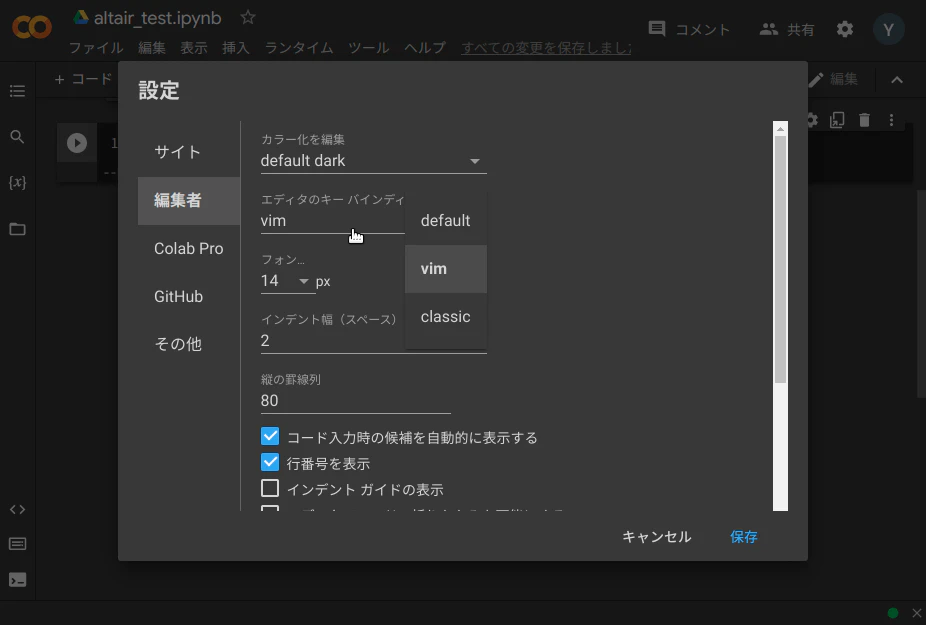Select the Colab Pro settings tab

point(189,249)
